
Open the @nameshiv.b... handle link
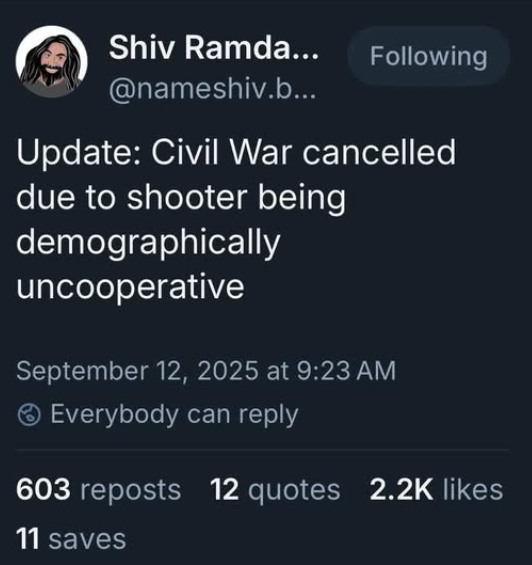(213, 89)
